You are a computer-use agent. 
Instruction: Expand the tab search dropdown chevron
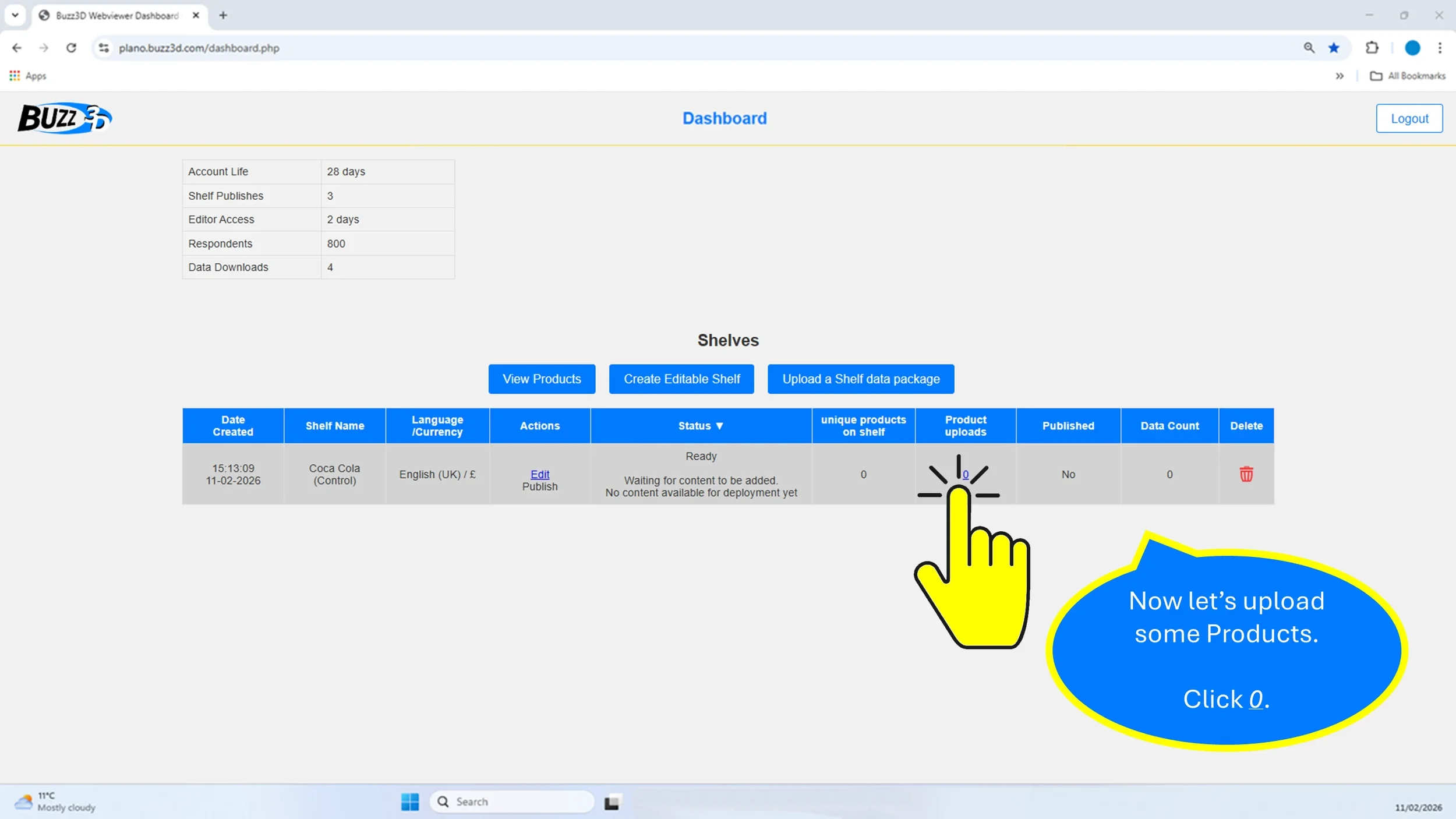tap(15, 15)
